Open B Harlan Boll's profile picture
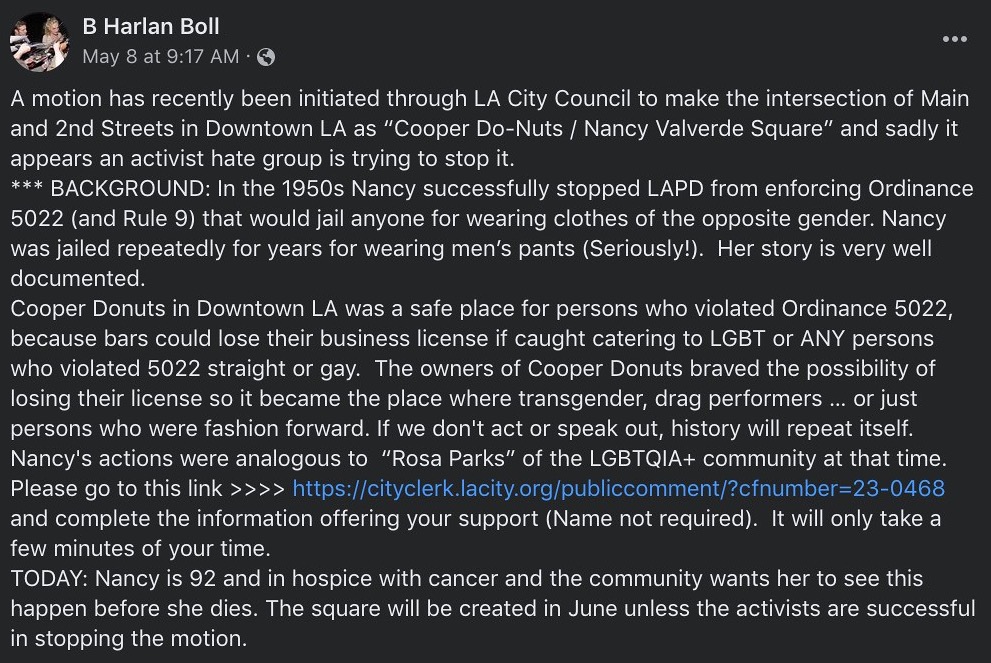991x663 pixels. click(39, 41)
